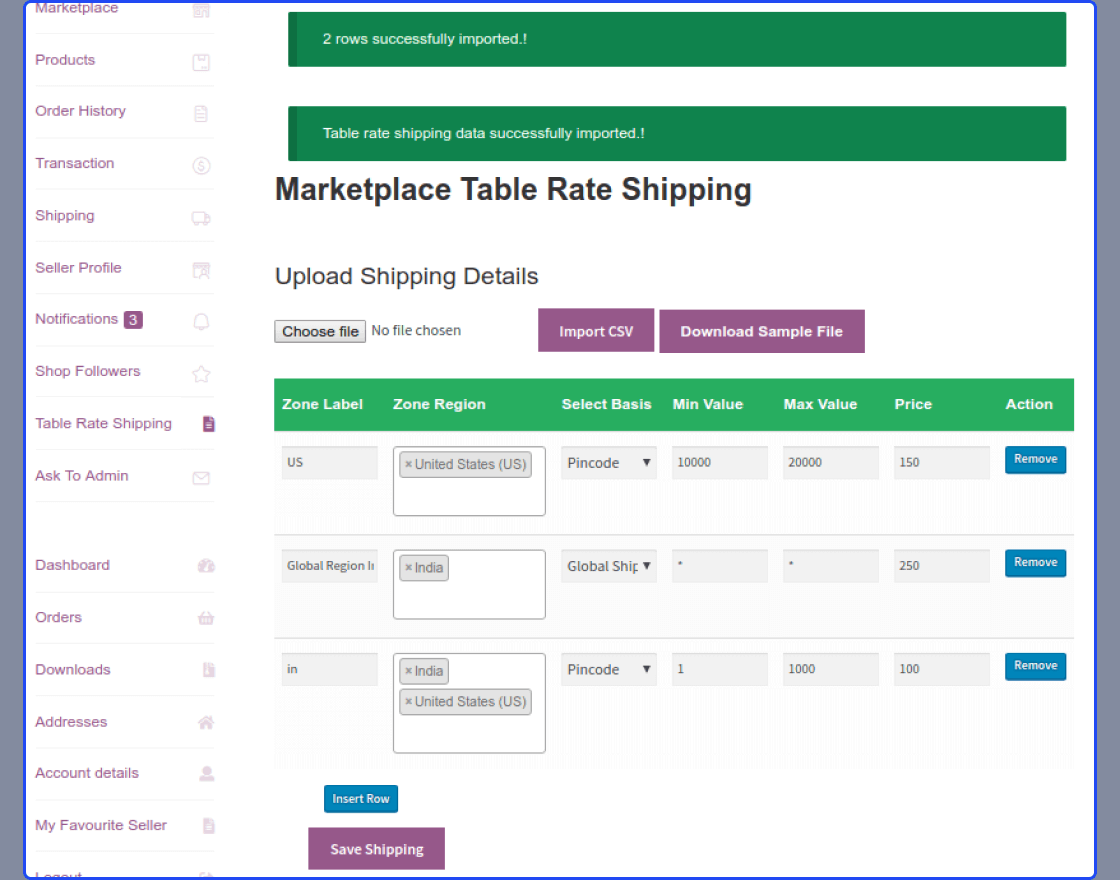Click the Import CSV button
The image size is (1120, 880).
coord(596,330)
